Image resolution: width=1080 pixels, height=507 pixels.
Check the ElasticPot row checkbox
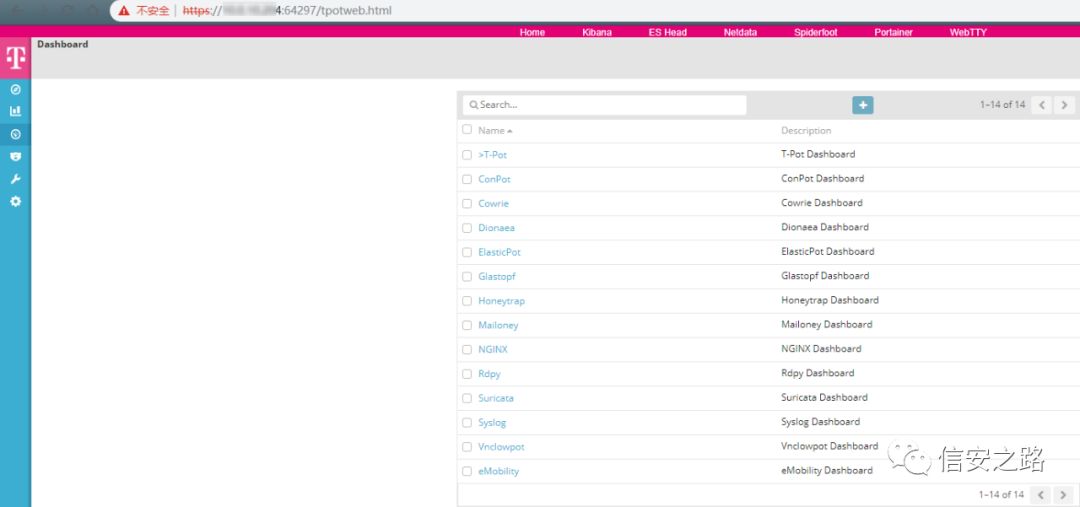click(x=467, y=252)
